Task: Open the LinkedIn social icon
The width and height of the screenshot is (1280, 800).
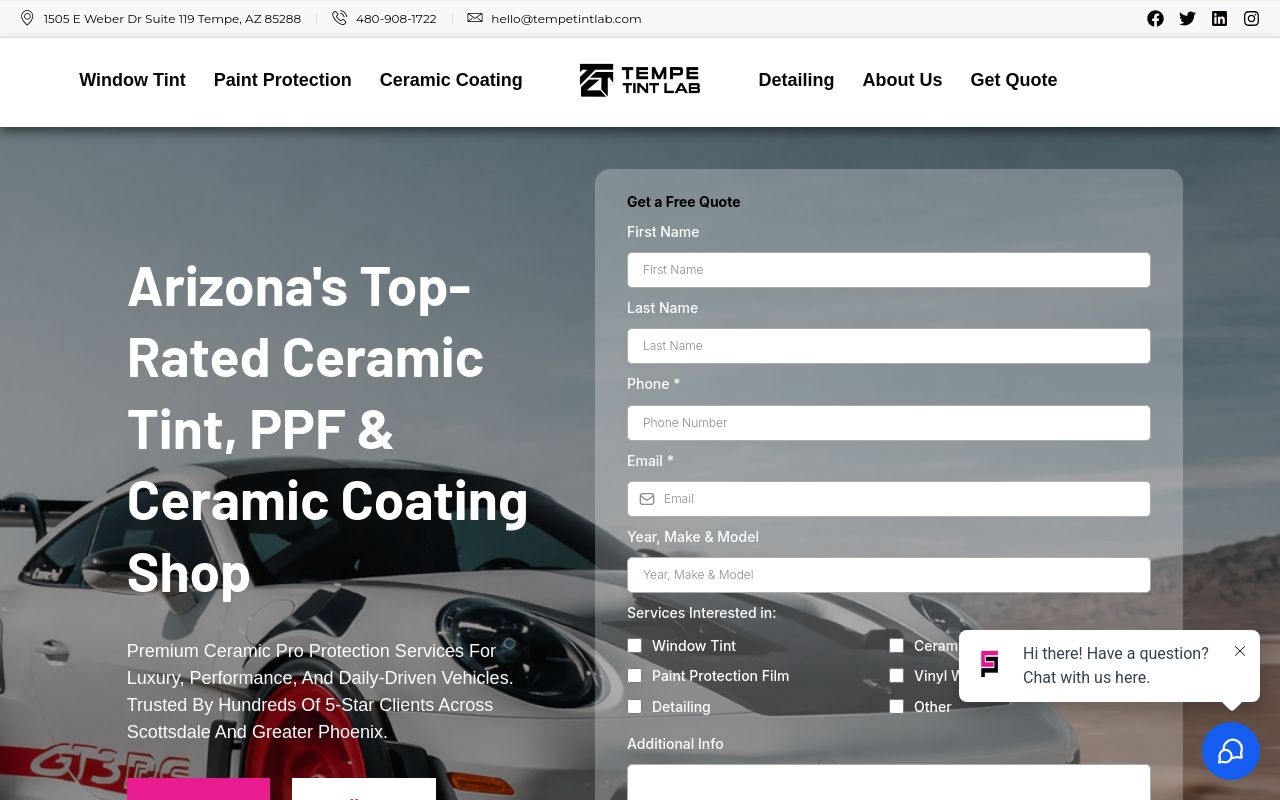Action: click(1219, 18)
